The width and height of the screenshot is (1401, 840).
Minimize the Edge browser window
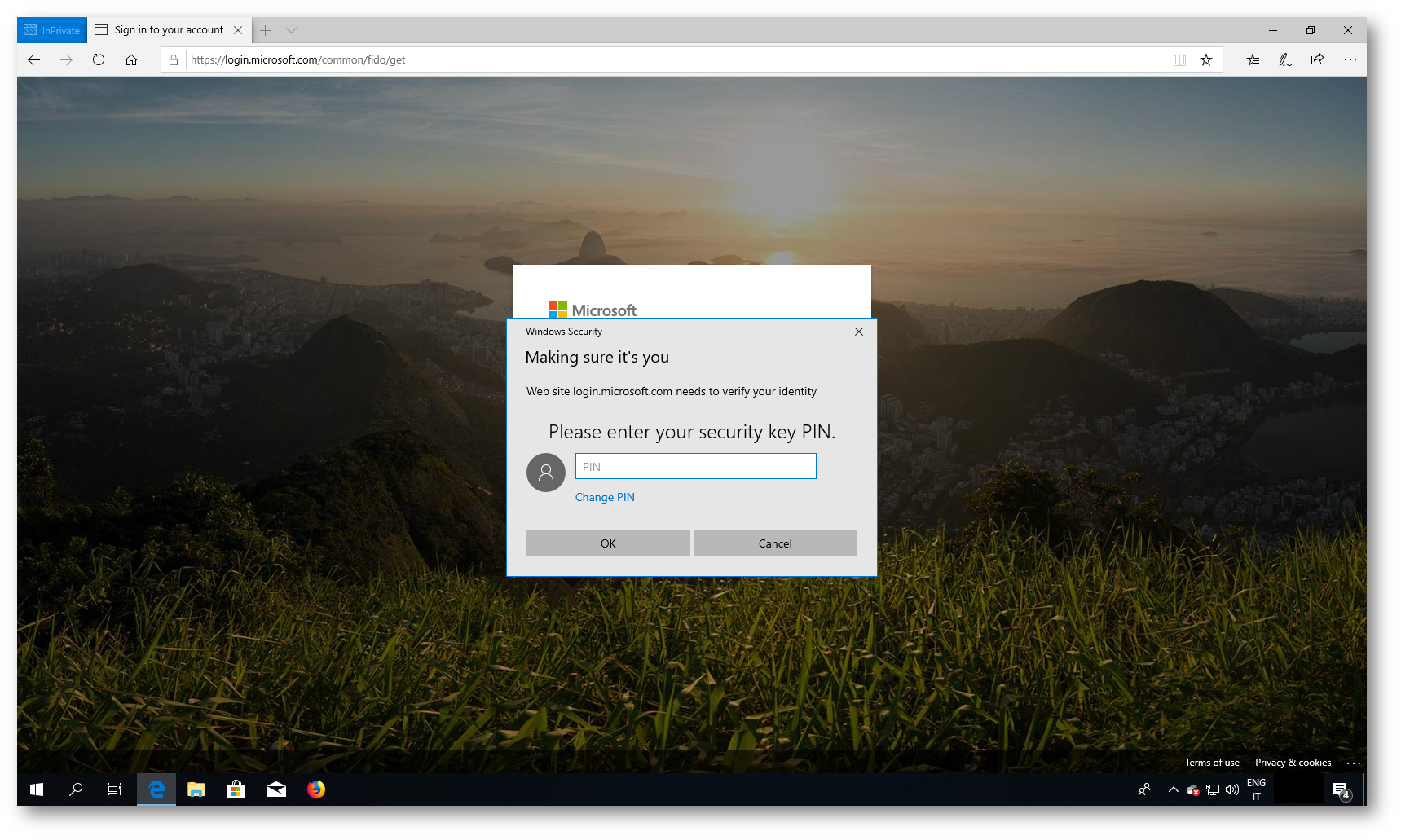pyautogui.click(x=1272, y=30)
